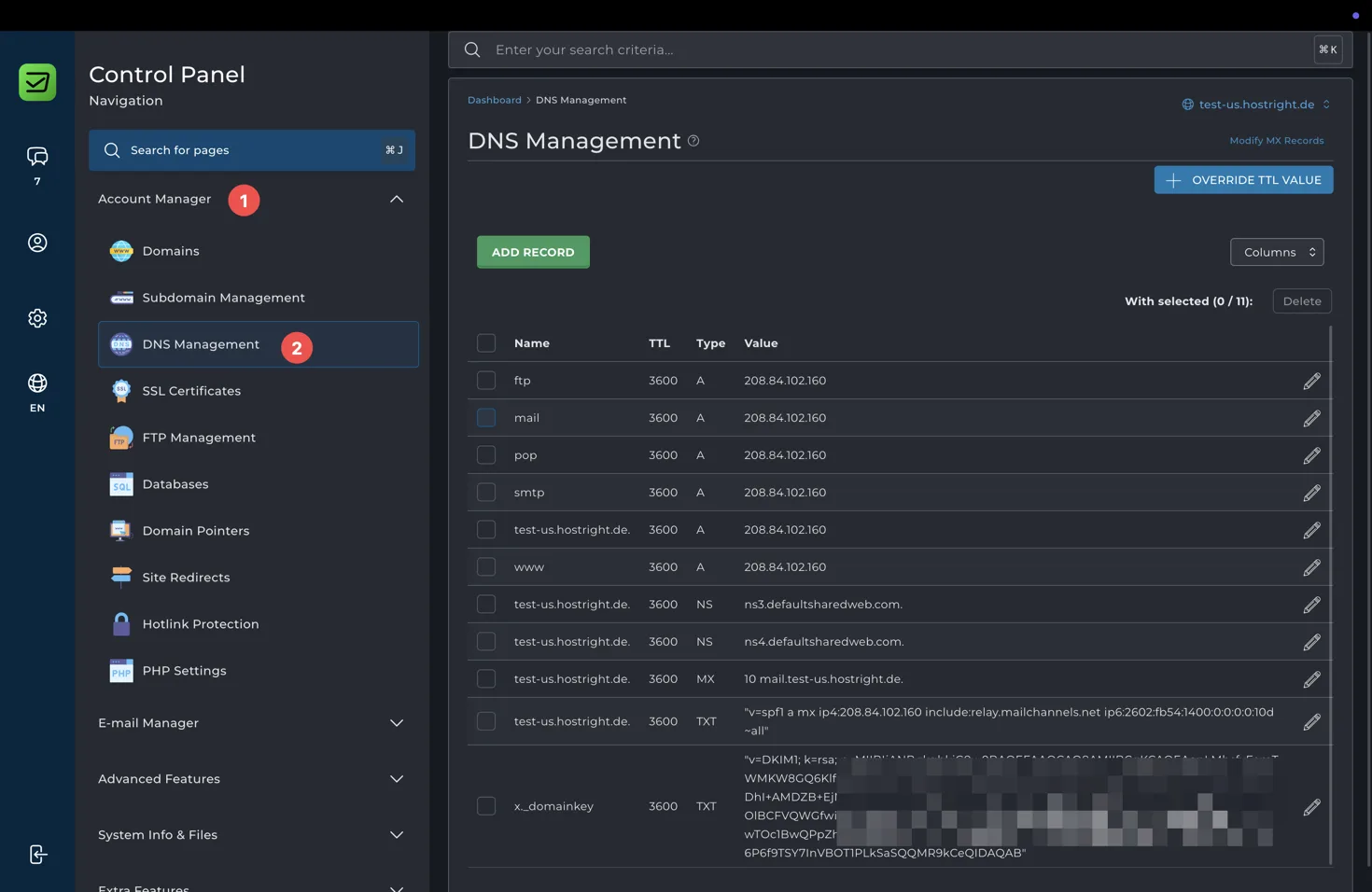Toggle the select-all checkbox in table header
The height and width of the screenshot is (892, 1372).
486,343
